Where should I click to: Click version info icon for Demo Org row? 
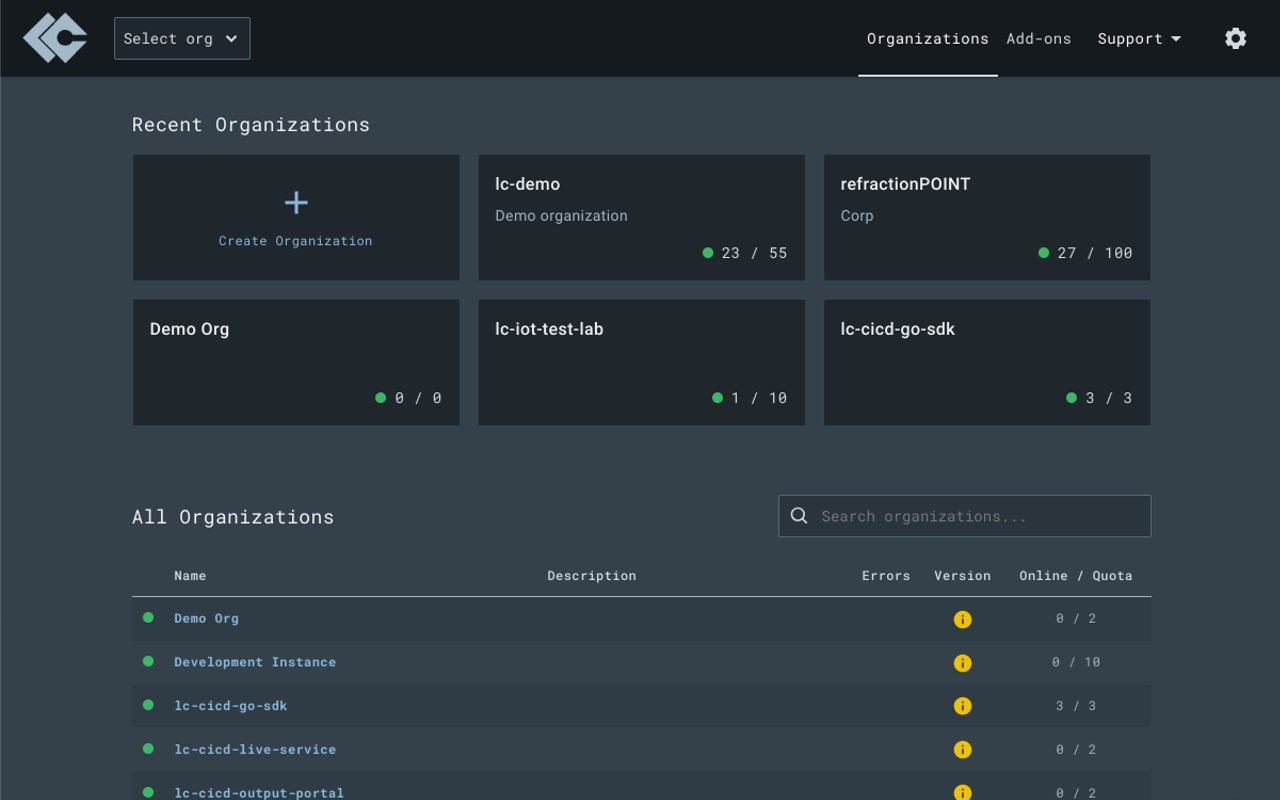click(962, 619)
